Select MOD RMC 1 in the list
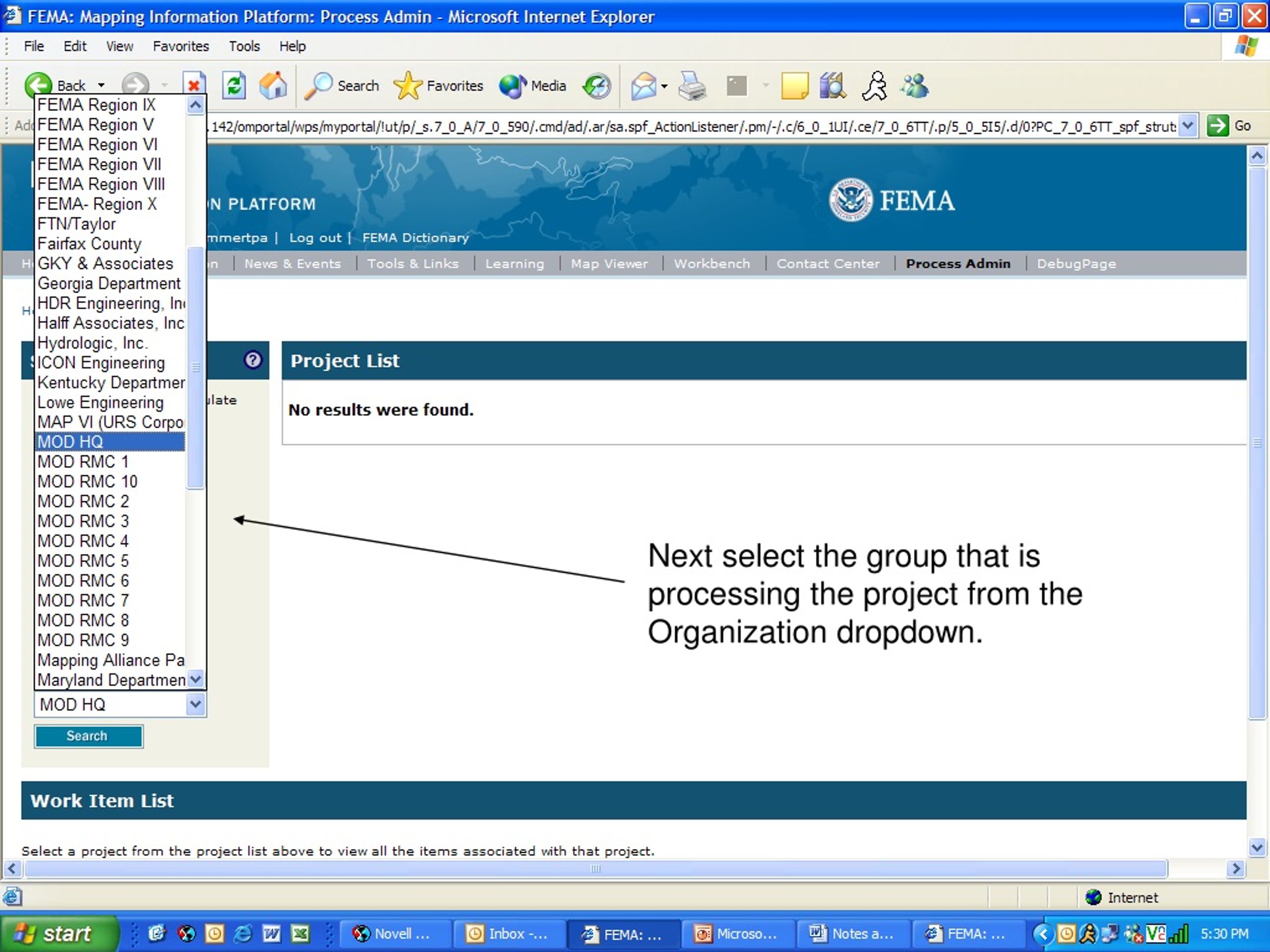Screen dimensions: 1270x952 click(x=110, y=461)
